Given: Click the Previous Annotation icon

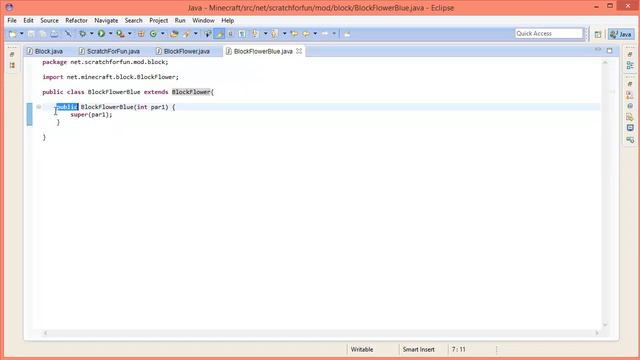Looking at the screenshot, I should (x=275, y=34).
